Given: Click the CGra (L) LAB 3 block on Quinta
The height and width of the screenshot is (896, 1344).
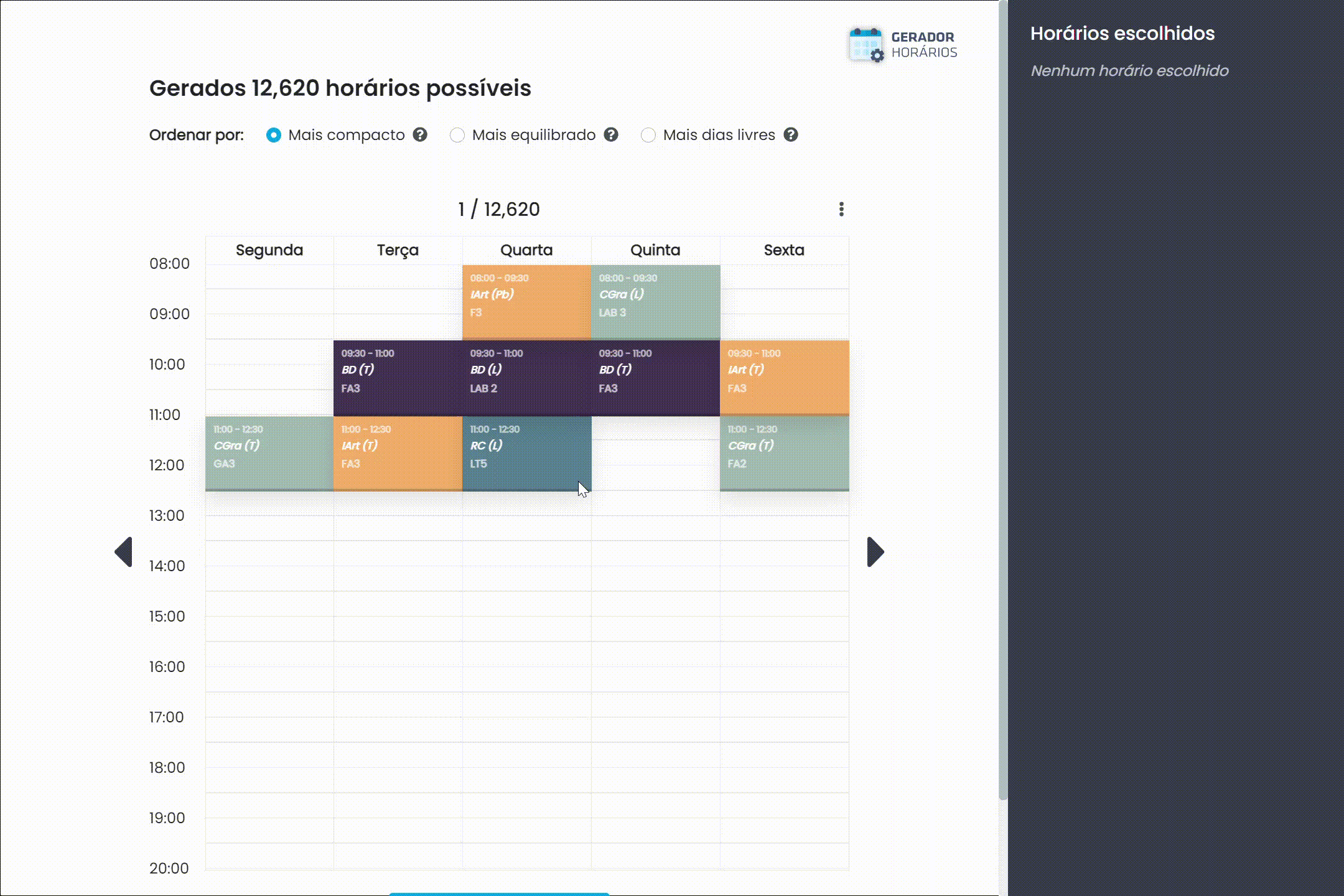Looking at the screenshot, I should point(655,302).
